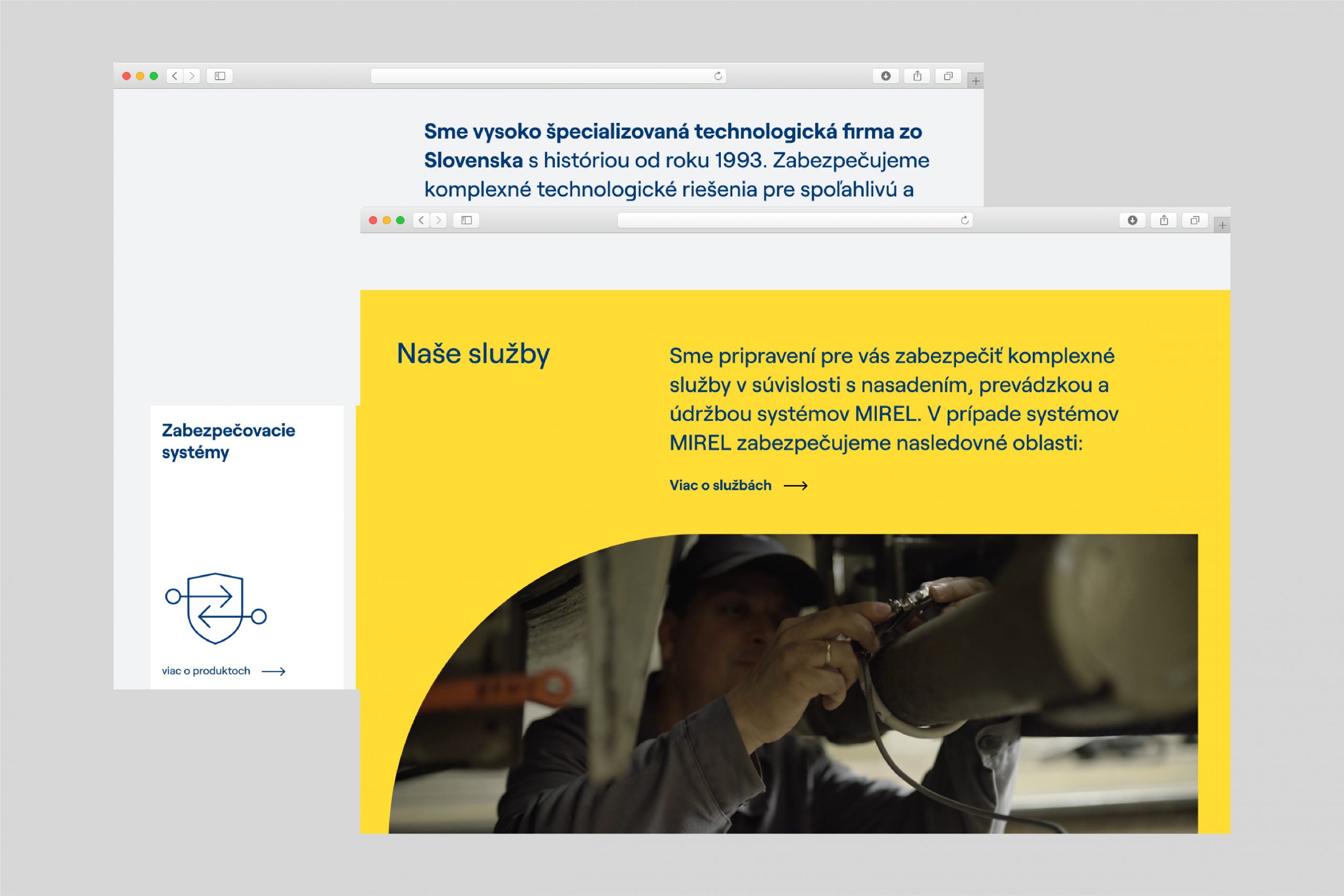The image size is (1344, 896).
Task: Reload the page in the rear browser's address bar
Action: click(718, 76)
